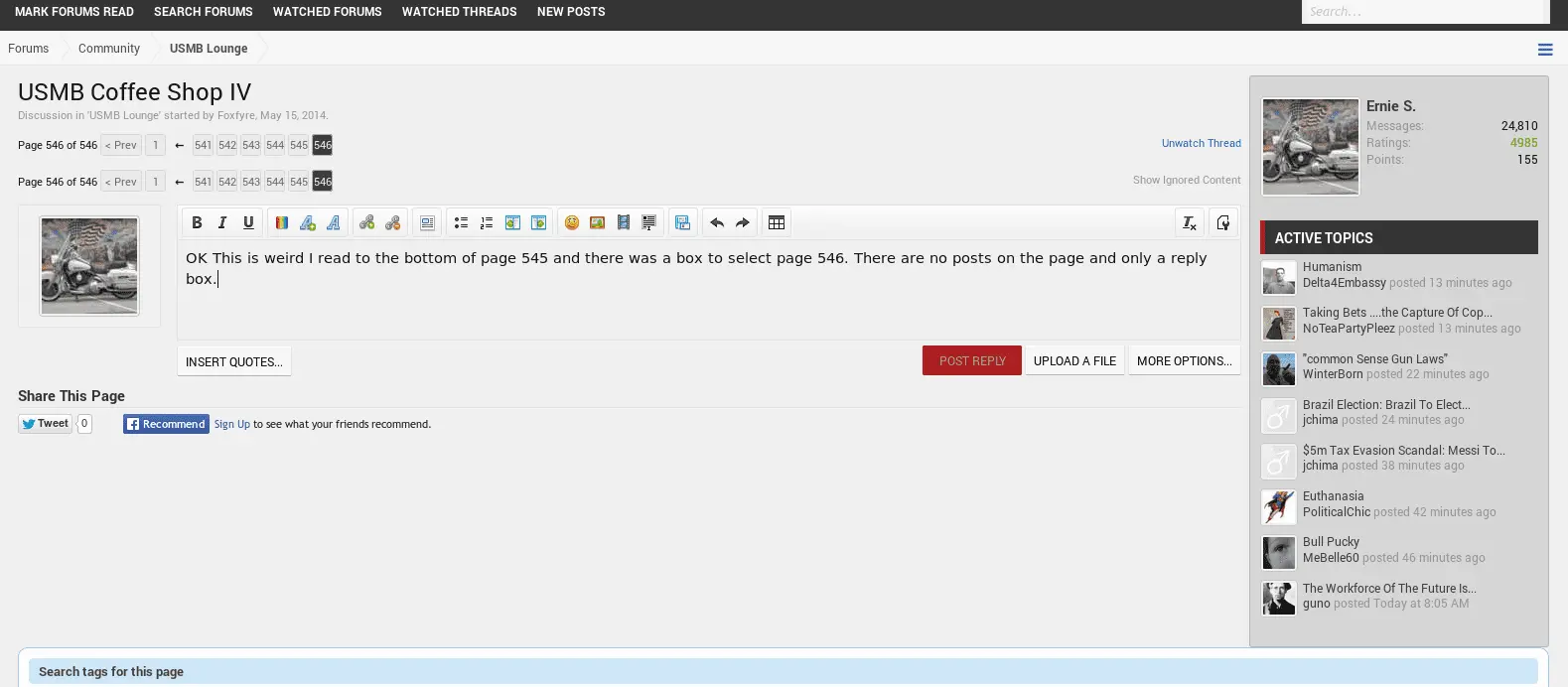Remove formatting with the Tx icon

pyautogui.click(x=1189, y=222)
